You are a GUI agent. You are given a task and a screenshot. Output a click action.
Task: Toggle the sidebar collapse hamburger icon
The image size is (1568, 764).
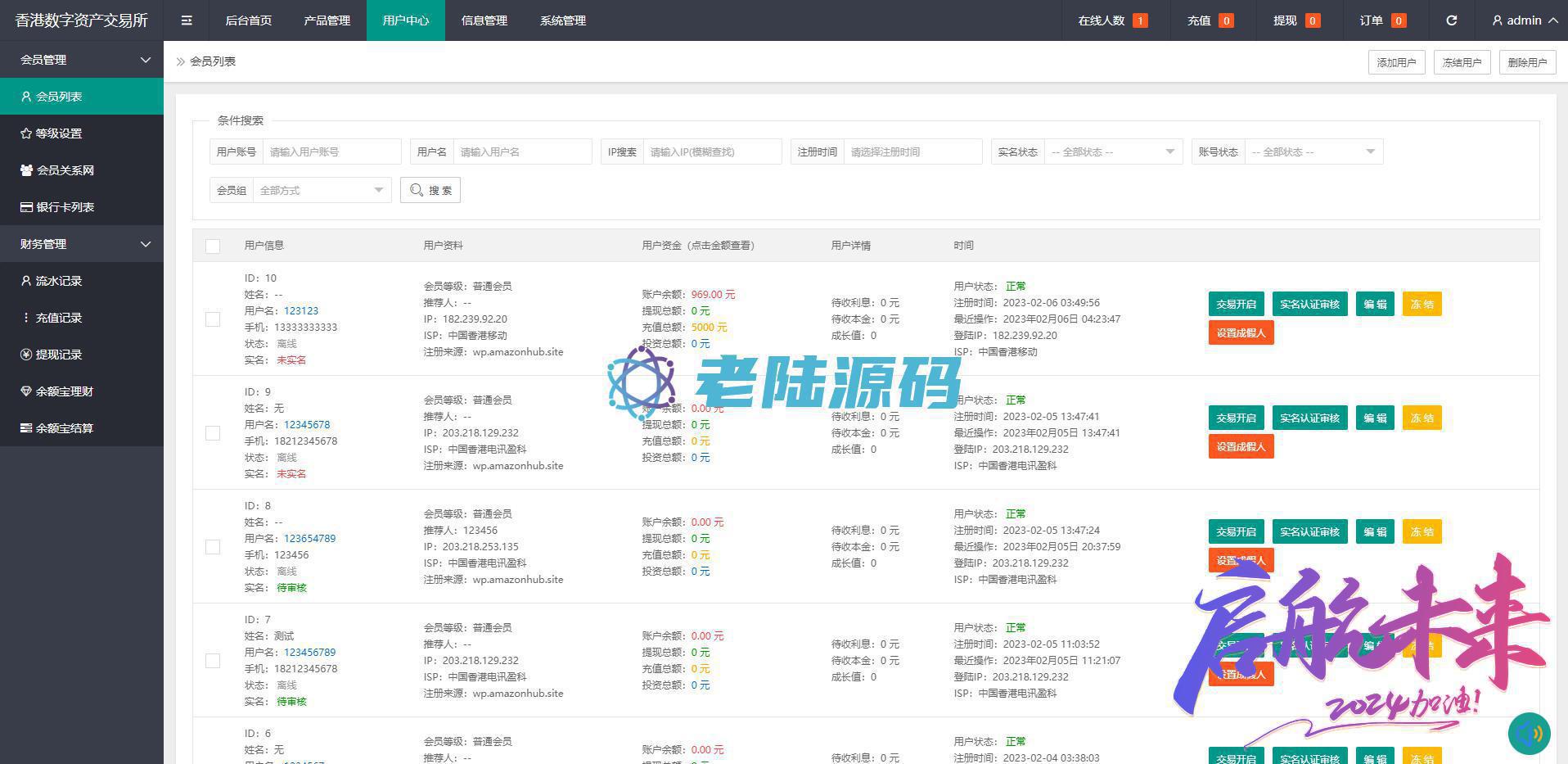click(187, 20)
